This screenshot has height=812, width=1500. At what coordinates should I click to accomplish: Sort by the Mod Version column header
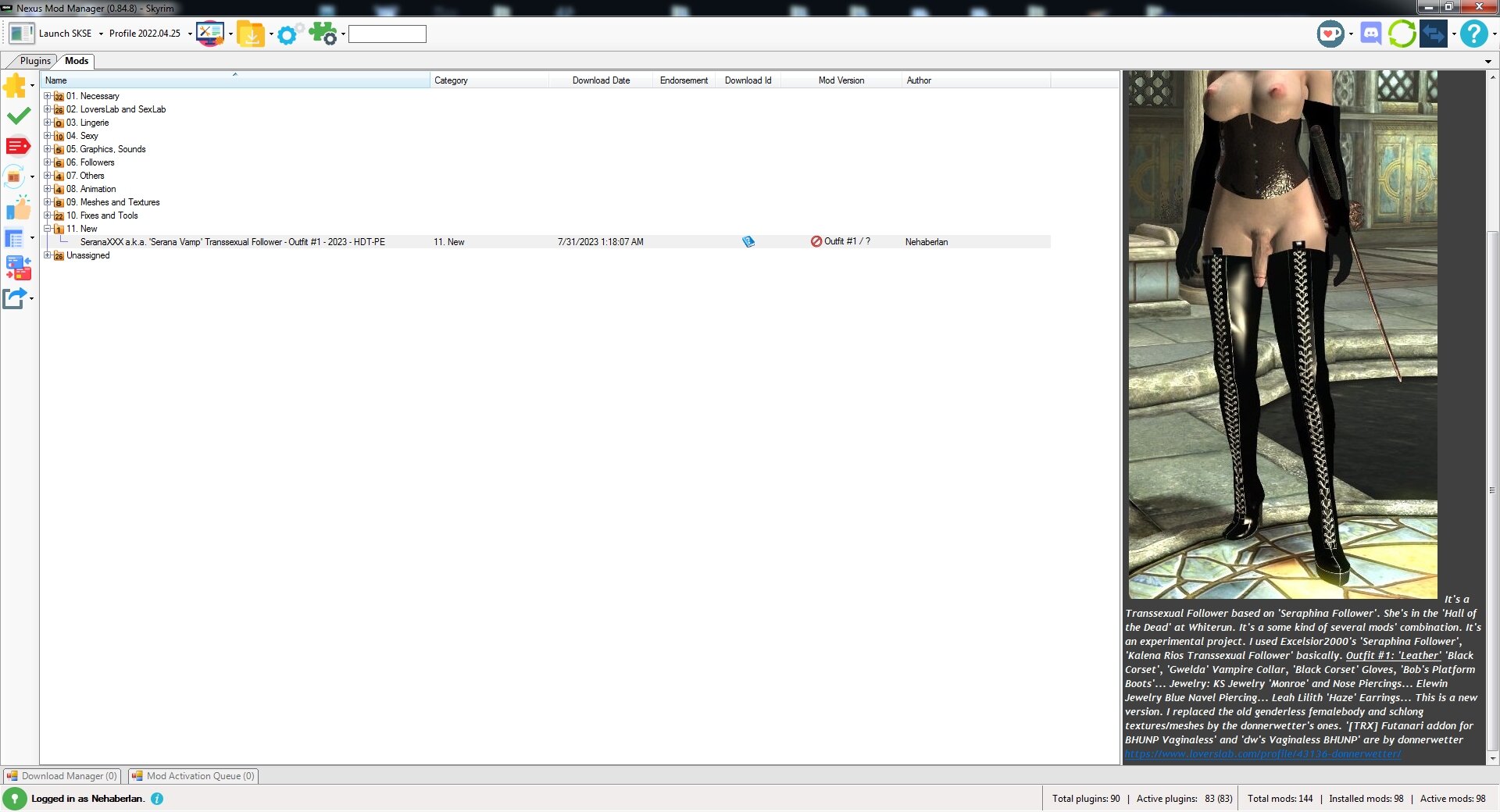[841, 80]
